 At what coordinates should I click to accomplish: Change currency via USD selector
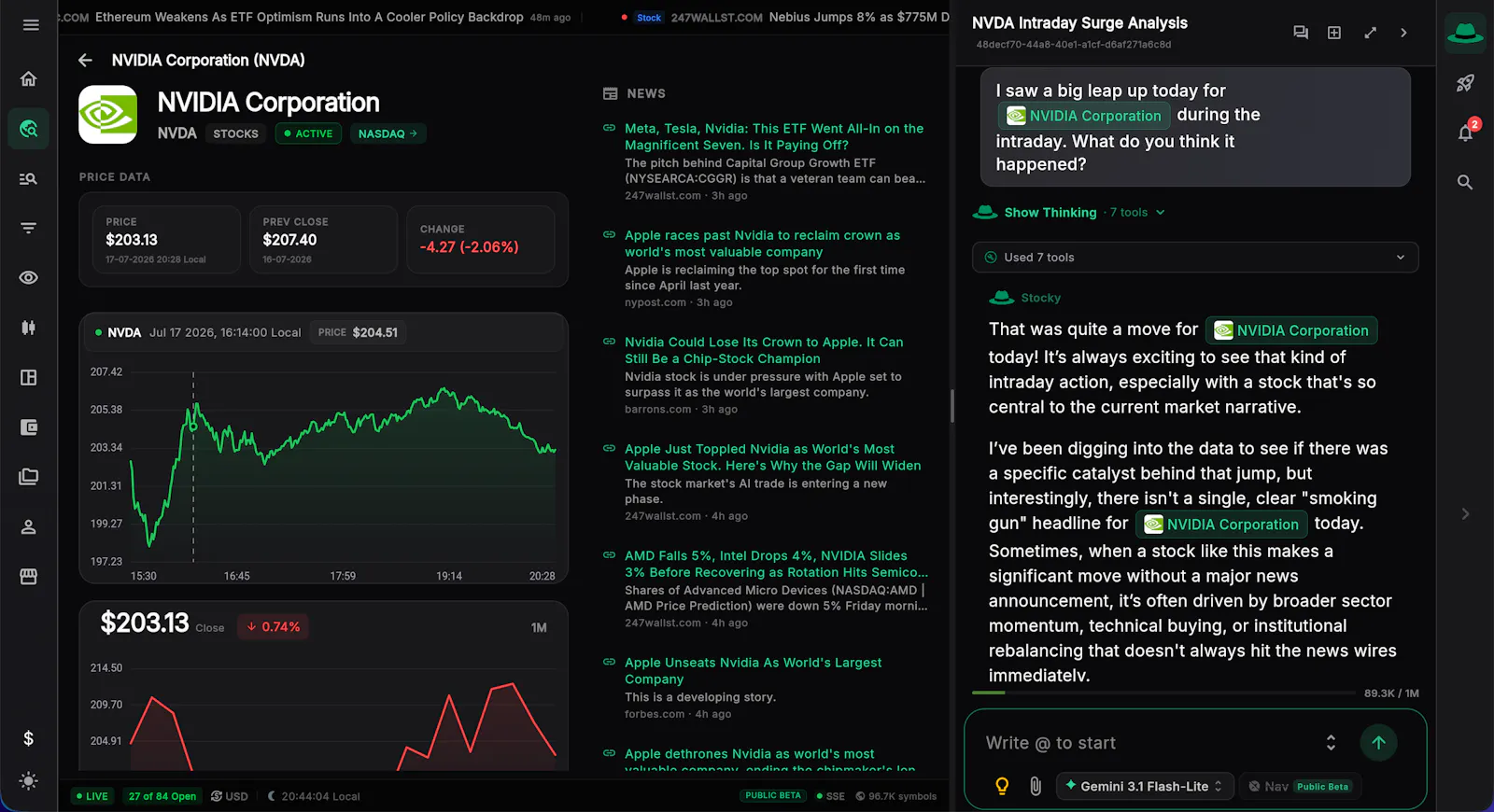[230, 796]
